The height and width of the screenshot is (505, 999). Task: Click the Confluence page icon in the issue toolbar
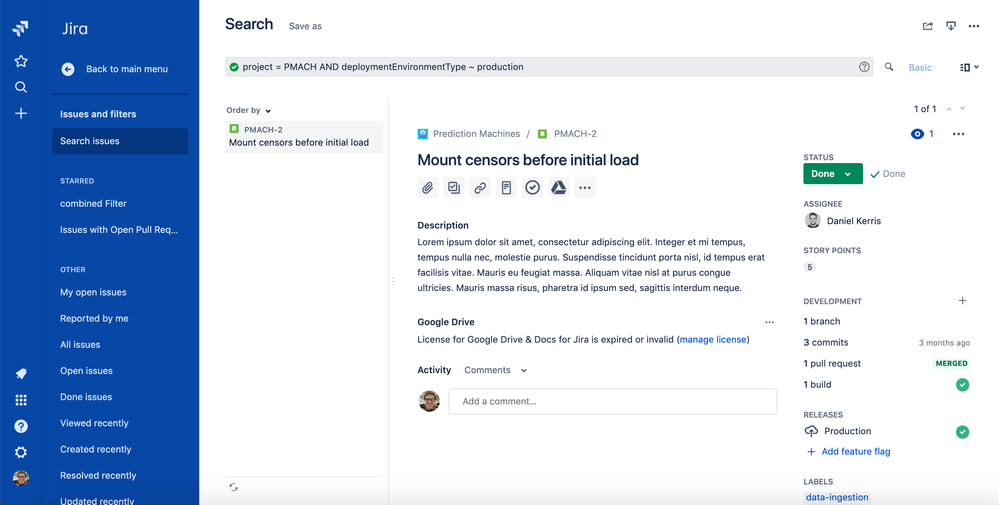[x=506, y=187]
